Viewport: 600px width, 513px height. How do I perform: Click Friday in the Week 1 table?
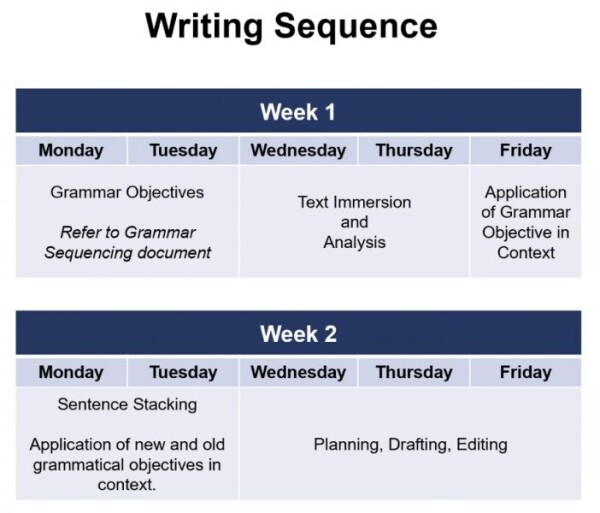coord(525,151)
